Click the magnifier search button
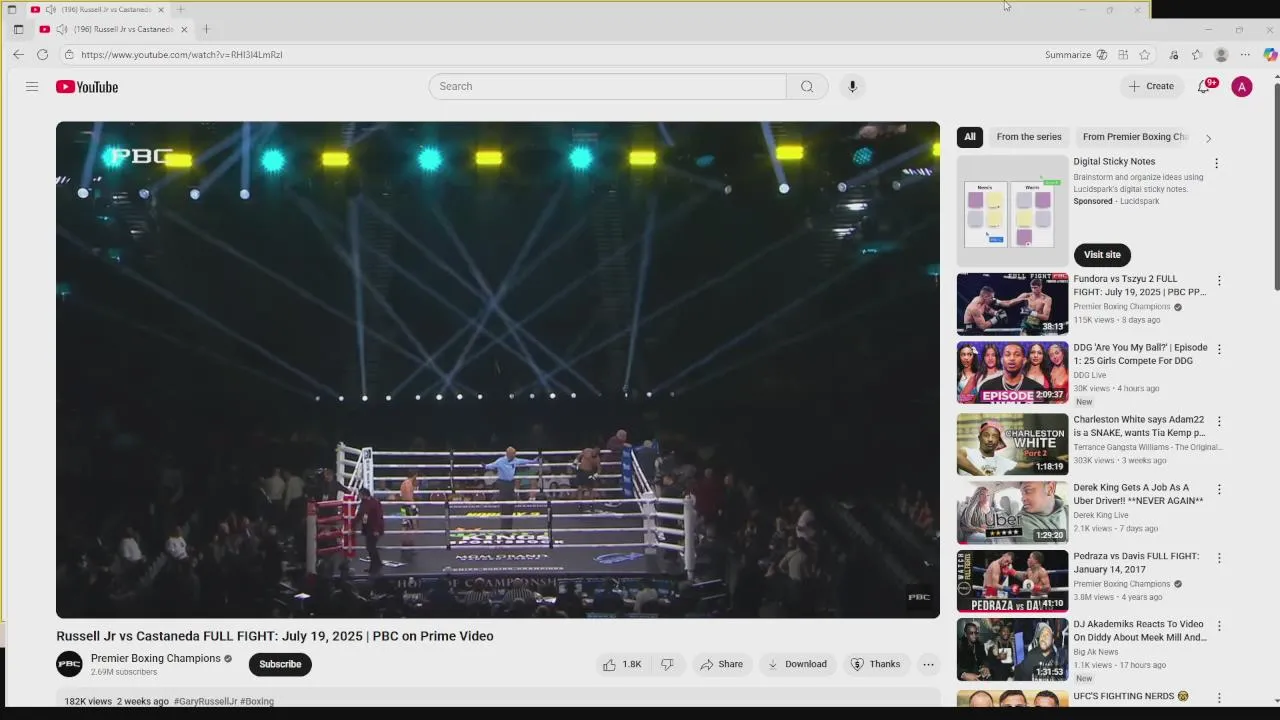The height and width of the screenshot is (720, 1280). [807, 86]
